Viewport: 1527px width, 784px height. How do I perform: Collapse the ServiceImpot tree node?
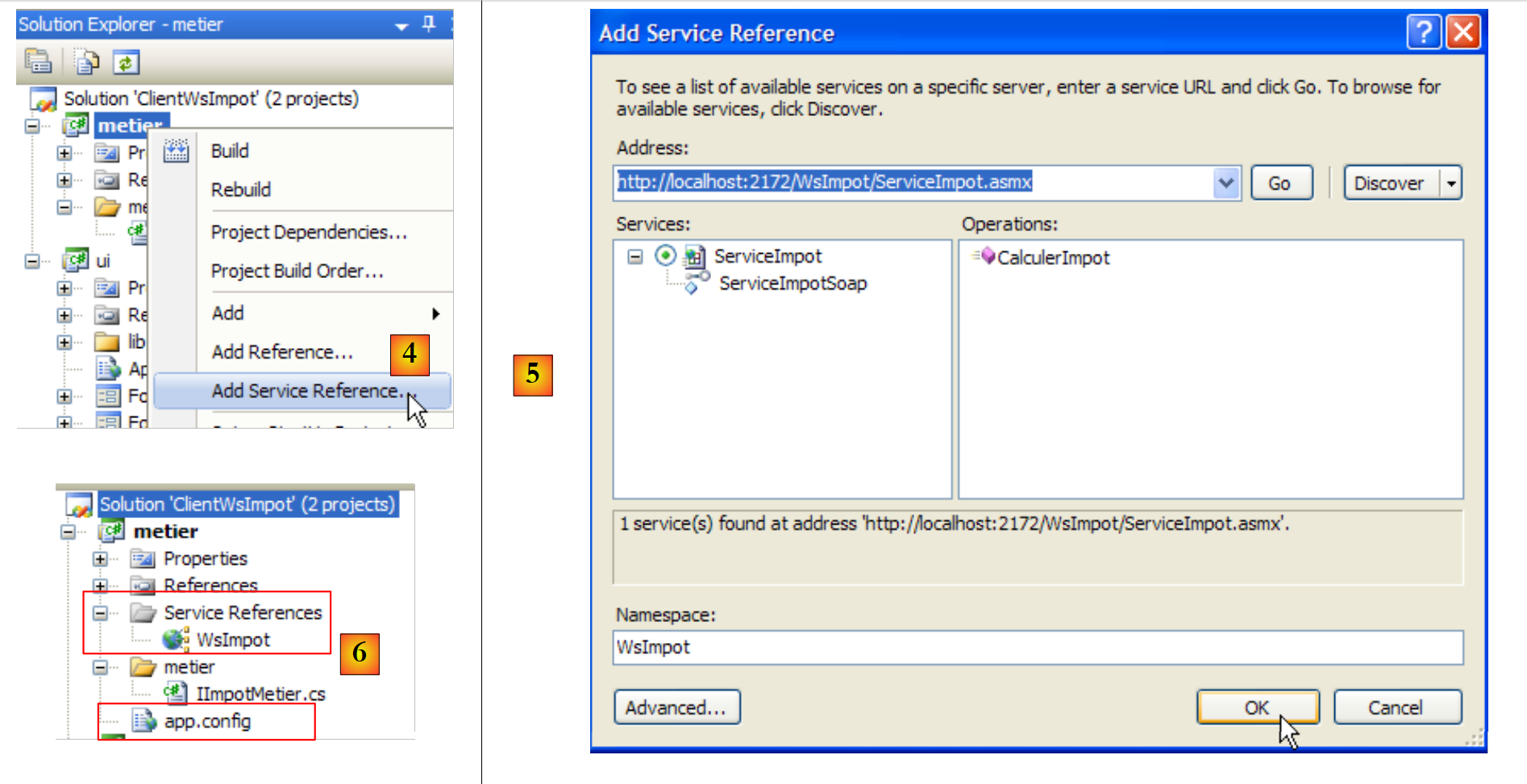635,256
